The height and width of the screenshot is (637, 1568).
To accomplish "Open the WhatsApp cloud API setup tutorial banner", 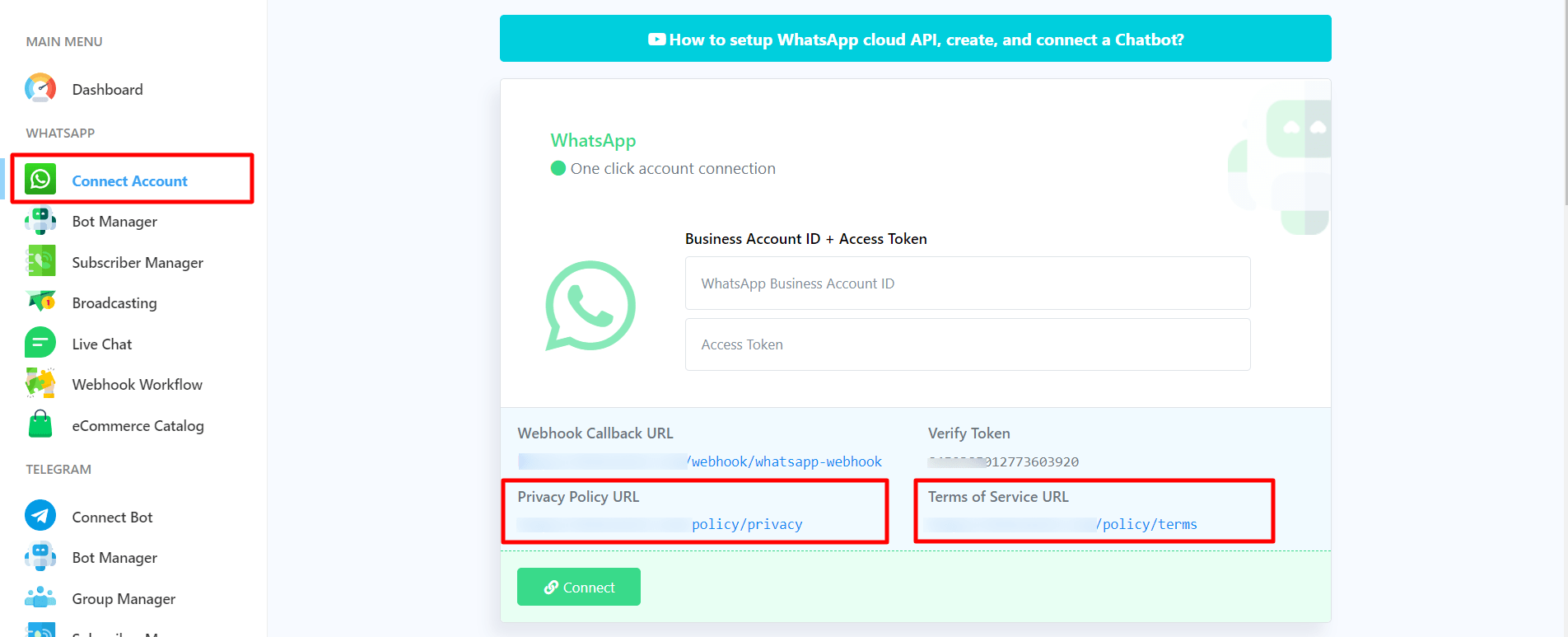I will click(915, 39).
